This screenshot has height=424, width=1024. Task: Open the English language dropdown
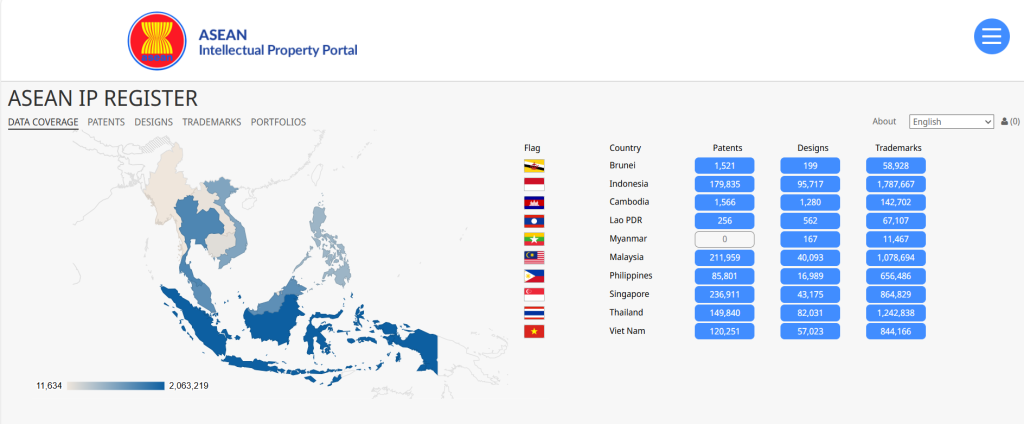pyautogui.click(x=951, y=122)
